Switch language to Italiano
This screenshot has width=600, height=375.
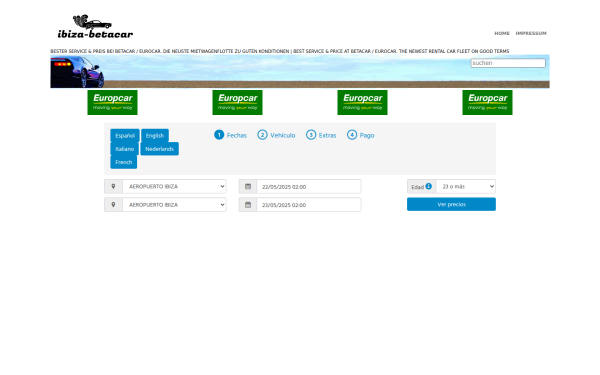pyautogui.click(x=124, y=149)
